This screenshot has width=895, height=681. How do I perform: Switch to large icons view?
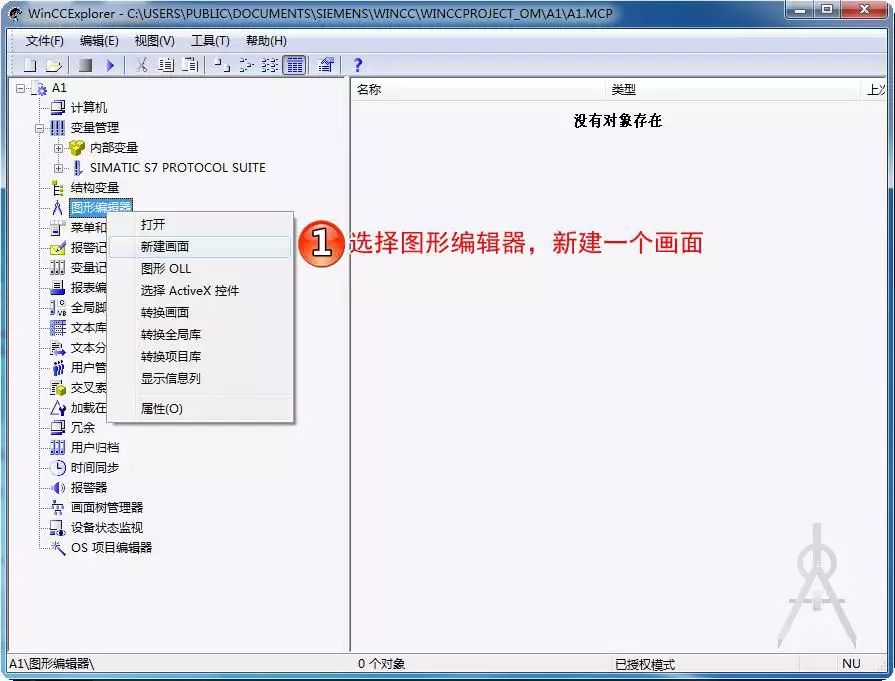[221, 65]
